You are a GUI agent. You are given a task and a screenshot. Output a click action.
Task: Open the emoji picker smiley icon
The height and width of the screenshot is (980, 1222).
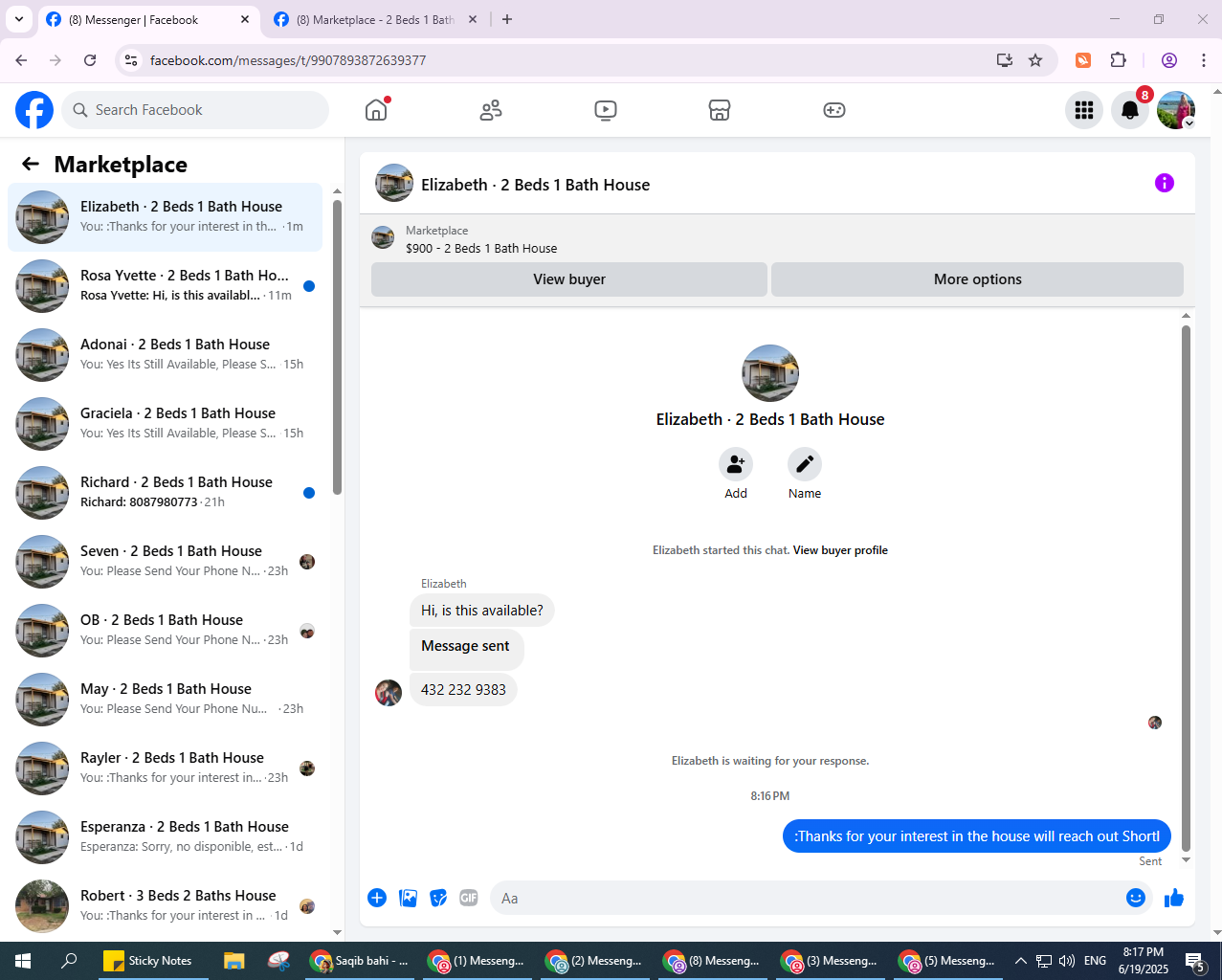click(x=1136, y=898)
